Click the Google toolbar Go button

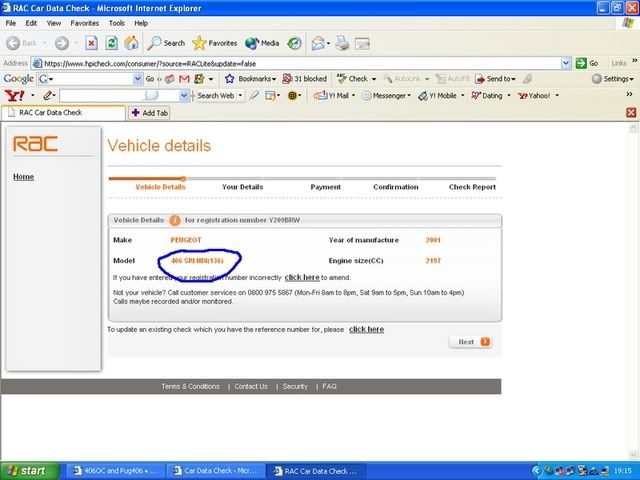[150, 79]
